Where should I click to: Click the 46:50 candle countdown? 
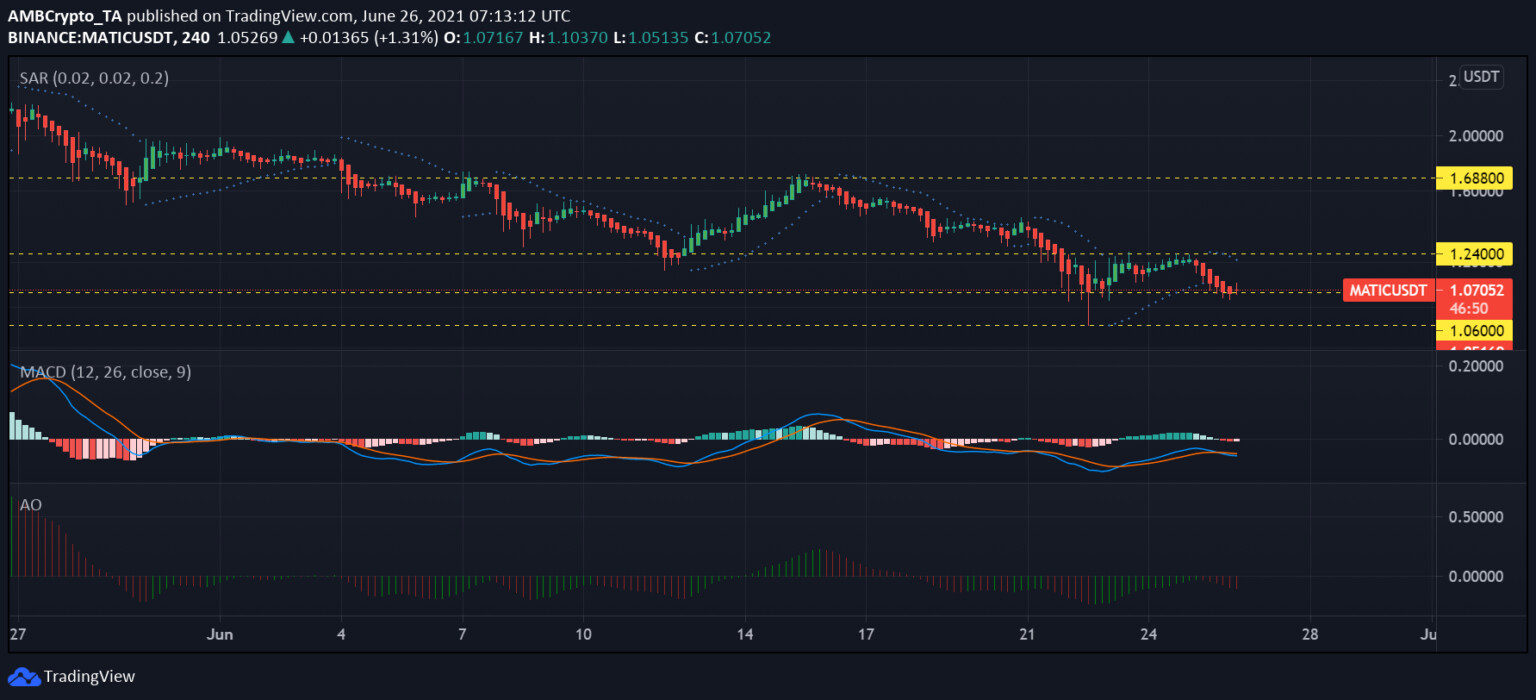pos(1470,308)
